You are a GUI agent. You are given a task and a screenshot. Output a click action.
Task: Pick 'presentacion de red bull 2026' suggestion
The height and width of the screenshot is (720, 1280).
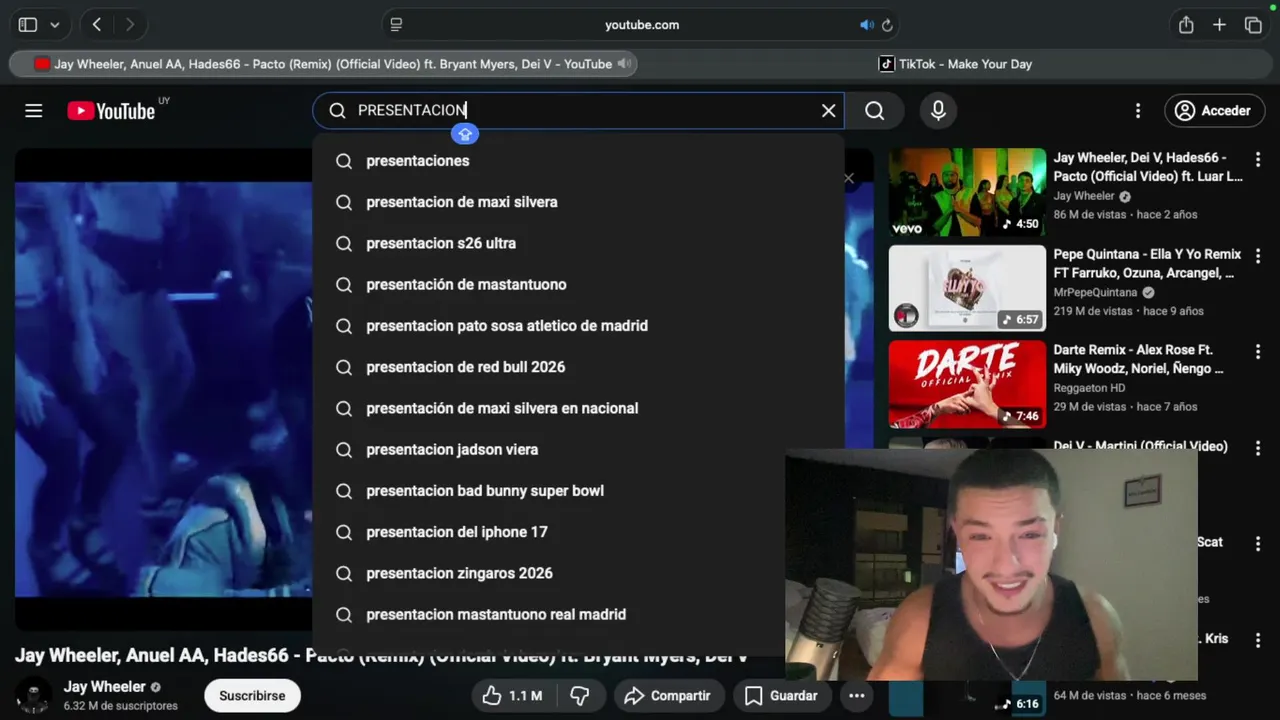pyautogui.click(x=578, y=367)
